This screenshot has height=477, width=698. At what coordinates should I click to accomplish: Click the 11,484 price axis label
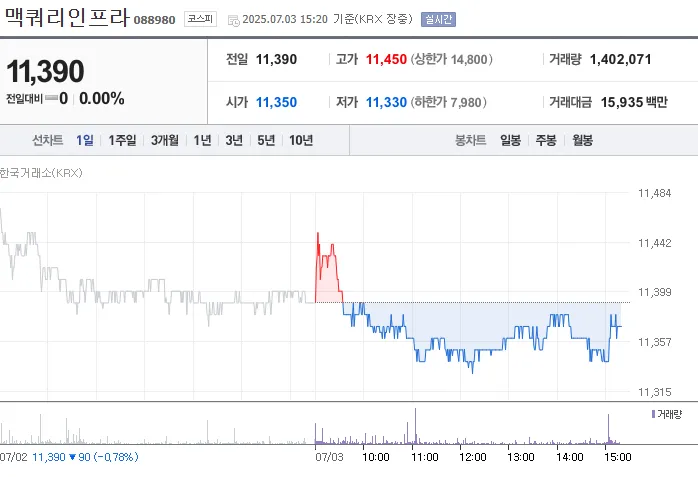point(654,193)
